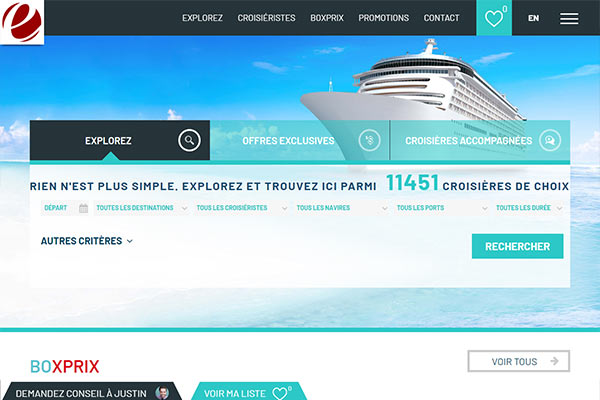
Task: Open the Tous les navires dropdown
Action: pos(342,208)
